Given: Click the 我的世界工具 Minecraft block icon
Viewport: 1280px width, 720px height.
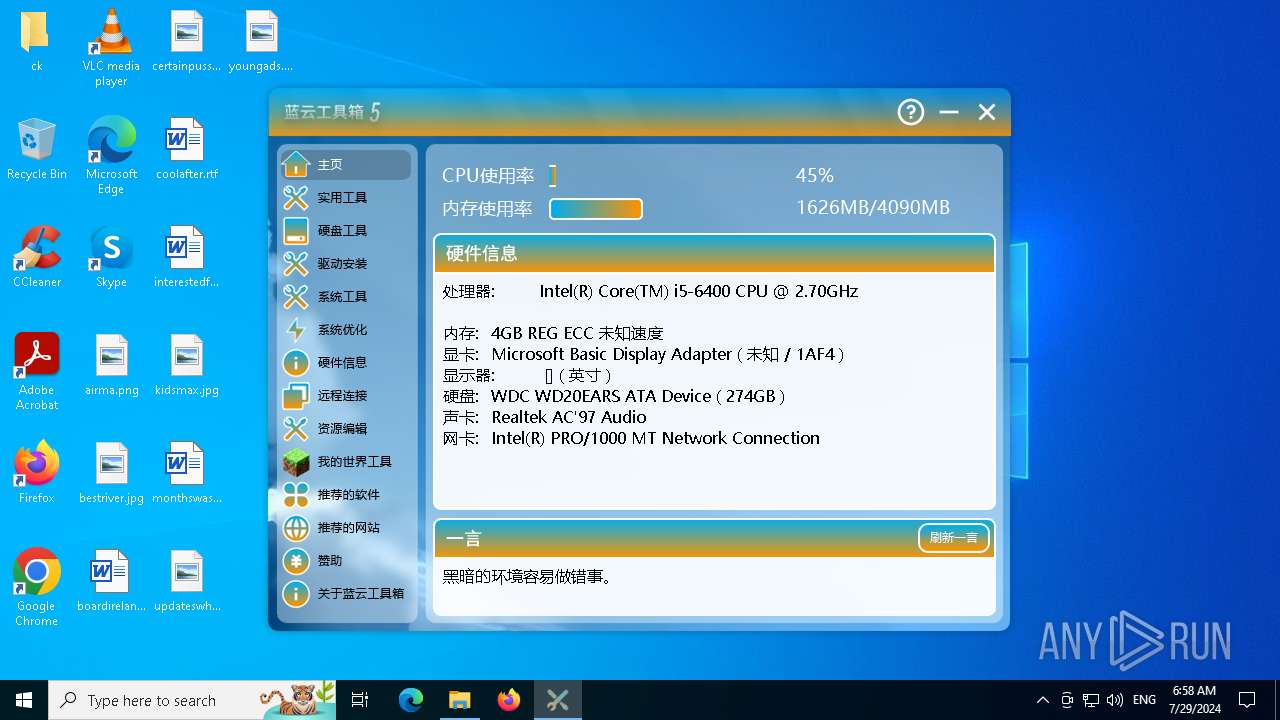Looking at the screenshot, I should click(x=296, y=462).
